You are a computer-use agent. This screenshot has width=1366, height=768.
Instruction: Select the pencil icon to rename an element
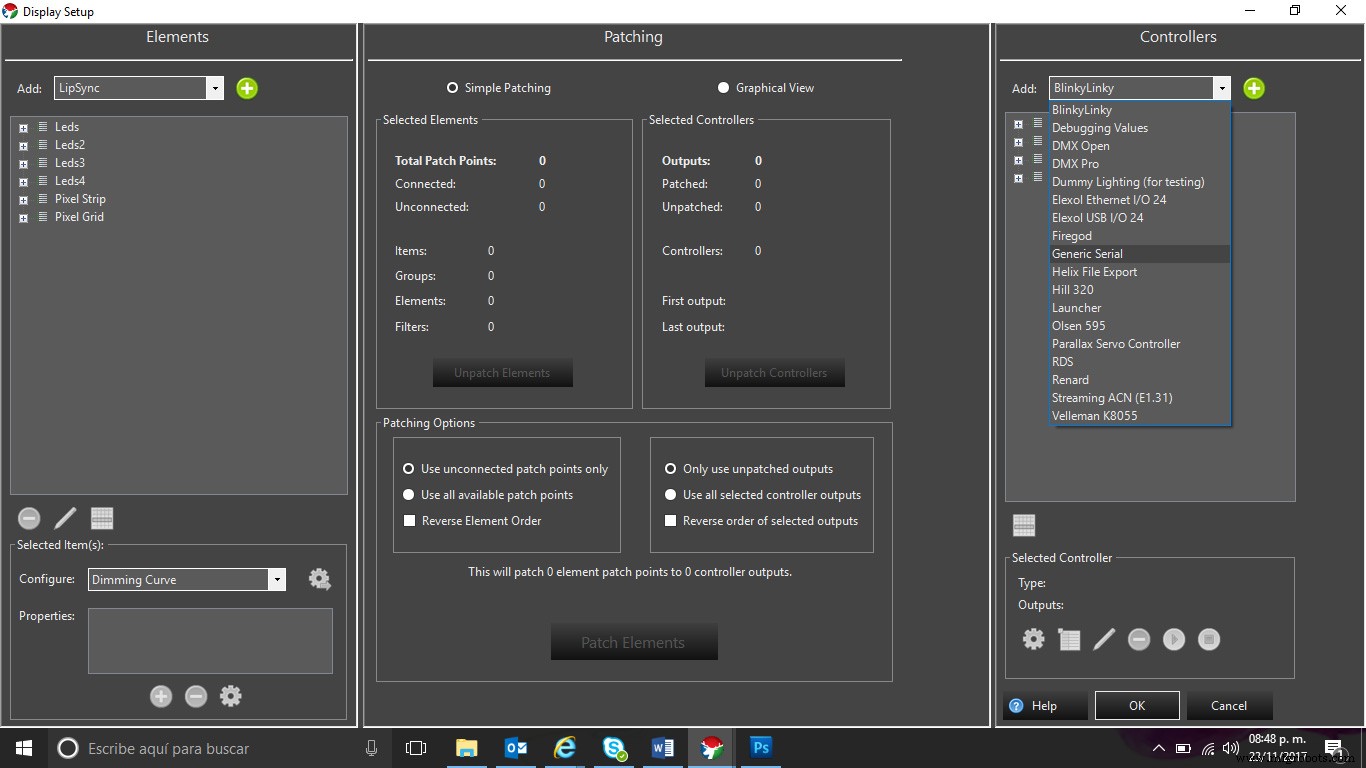(65, 518)
